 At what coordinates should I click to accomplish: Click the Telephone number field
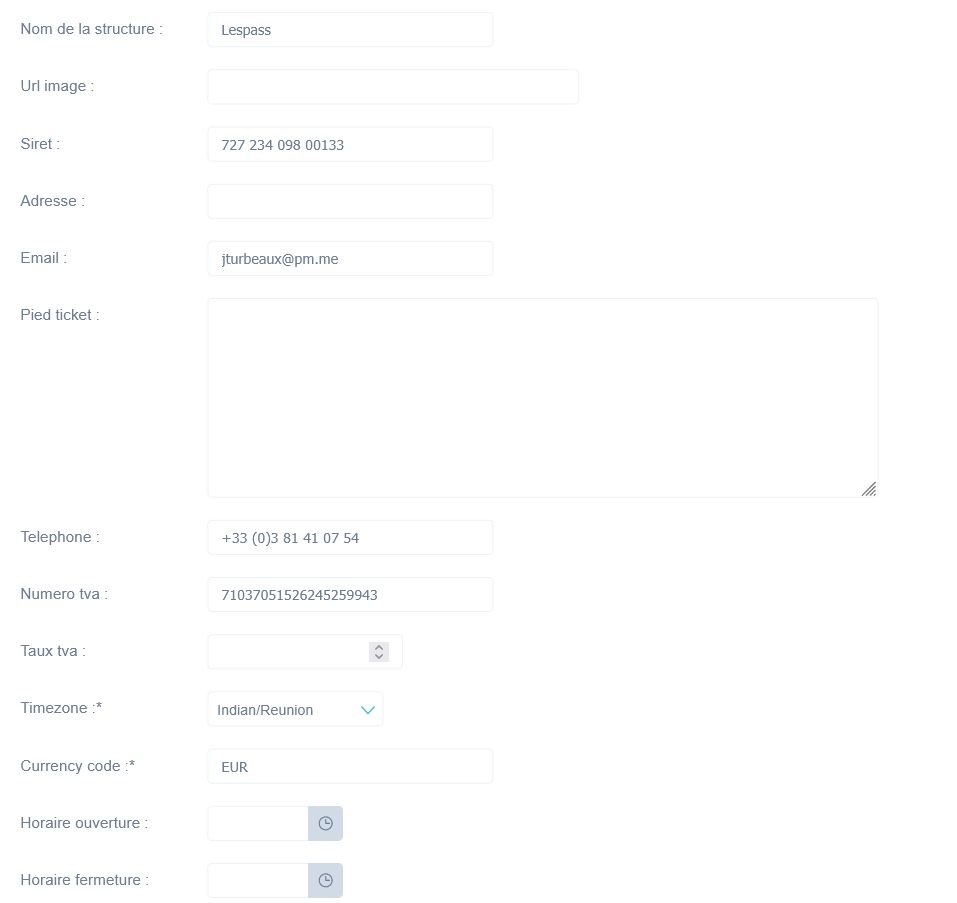(350, 537)
